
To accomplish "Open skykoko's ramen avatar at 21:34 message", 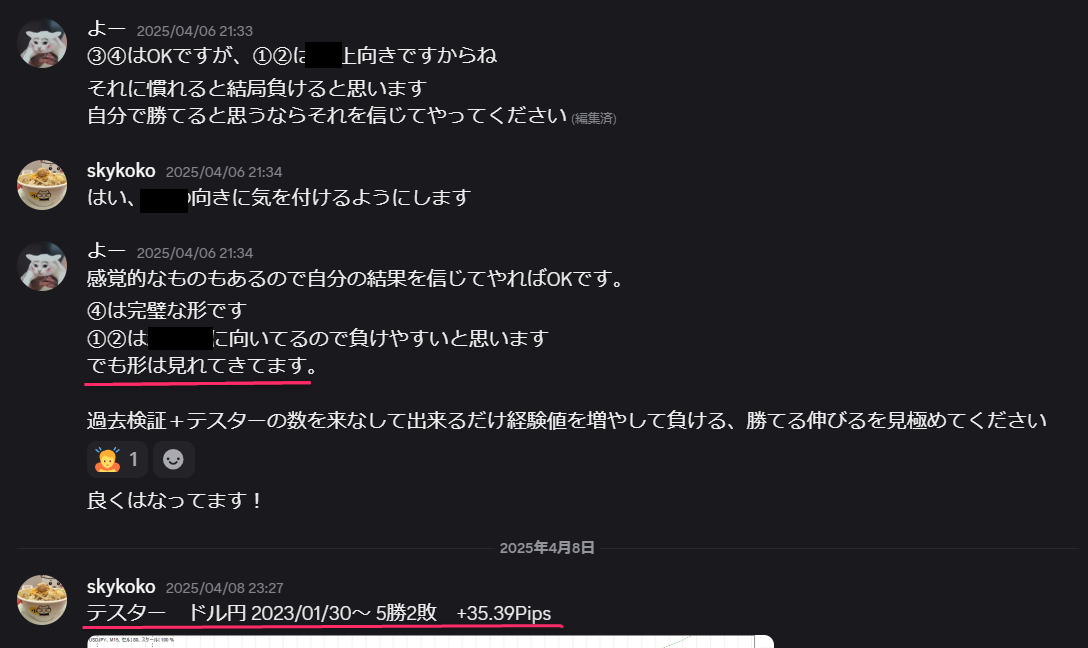I will pos(42,185).
